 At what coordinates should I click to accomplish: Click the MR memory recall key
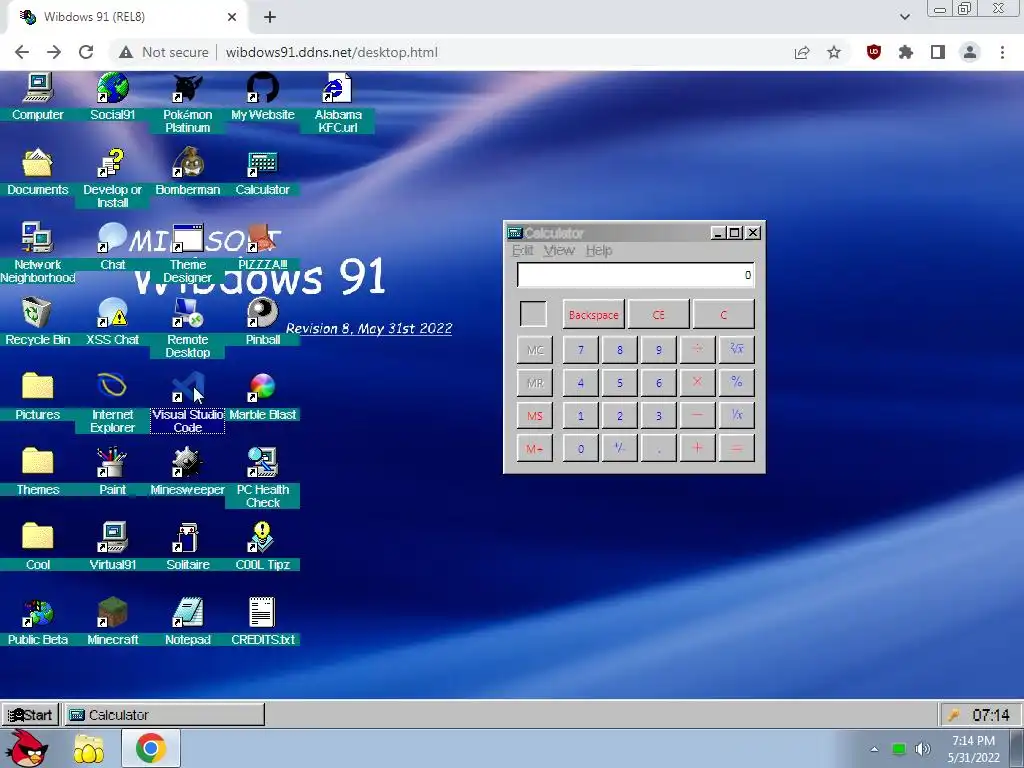[x=535, y=383]
